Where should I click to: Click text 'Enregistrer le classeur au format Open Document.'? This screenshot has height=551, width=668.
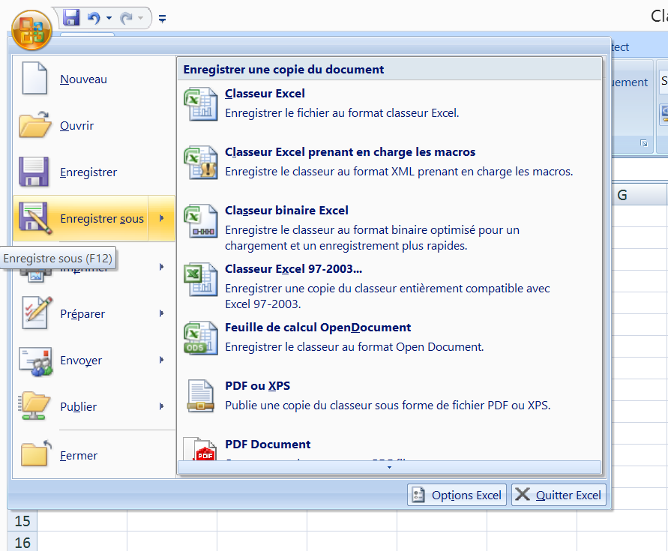354,347
